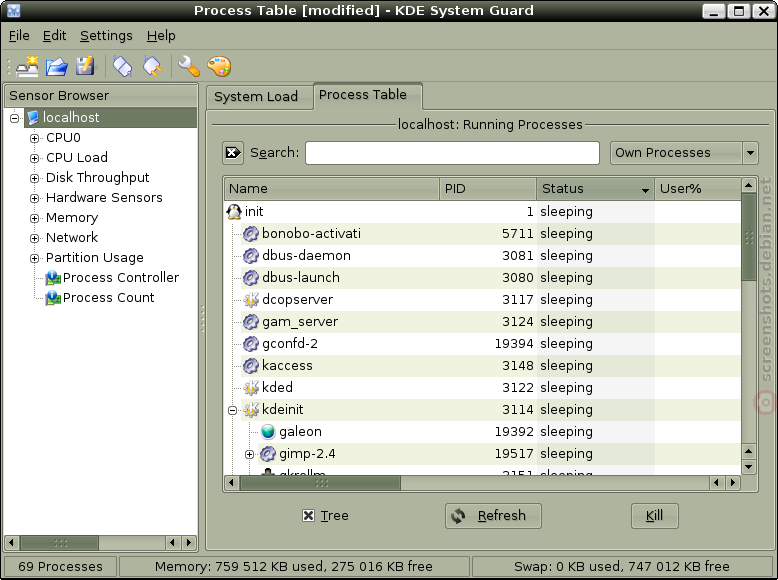778x580 pixels.
Task: Uncheck the Tree checkbox
Action: pos(308,516)
